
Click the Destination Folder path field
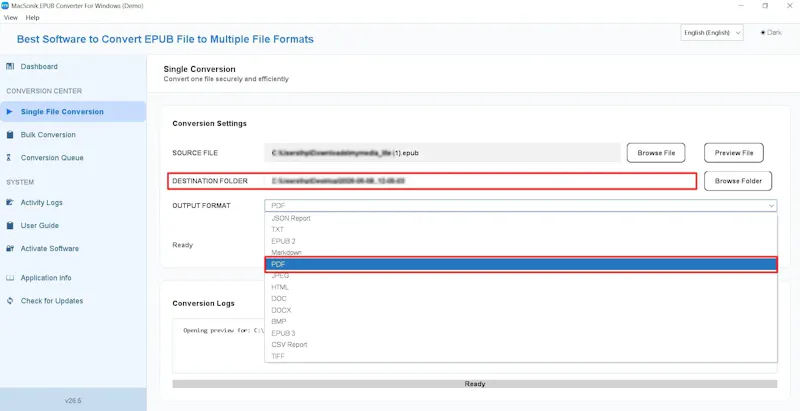click(x=480, y=181)
